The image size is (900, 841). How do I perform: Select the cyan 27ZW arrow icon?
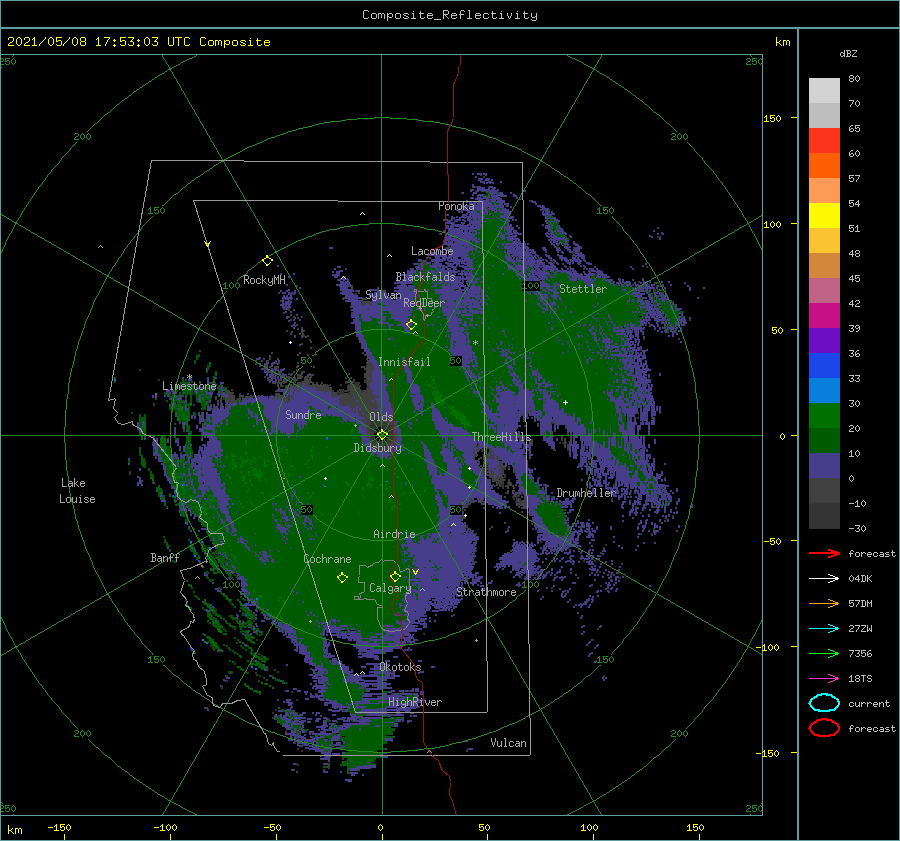[824, 629]
